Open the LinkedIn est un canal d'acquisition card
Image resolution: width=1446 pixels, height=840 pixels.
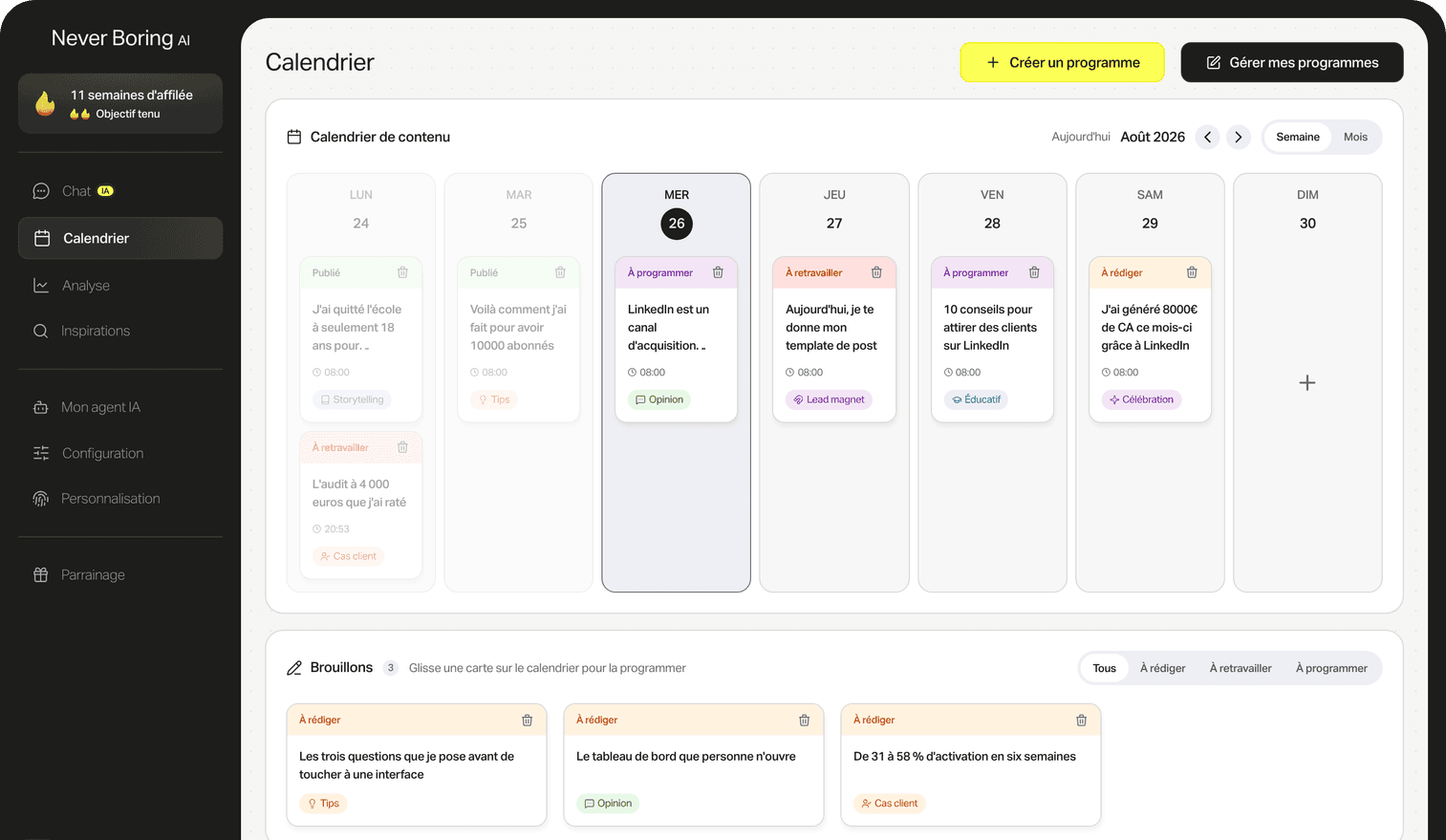[677, 339]
